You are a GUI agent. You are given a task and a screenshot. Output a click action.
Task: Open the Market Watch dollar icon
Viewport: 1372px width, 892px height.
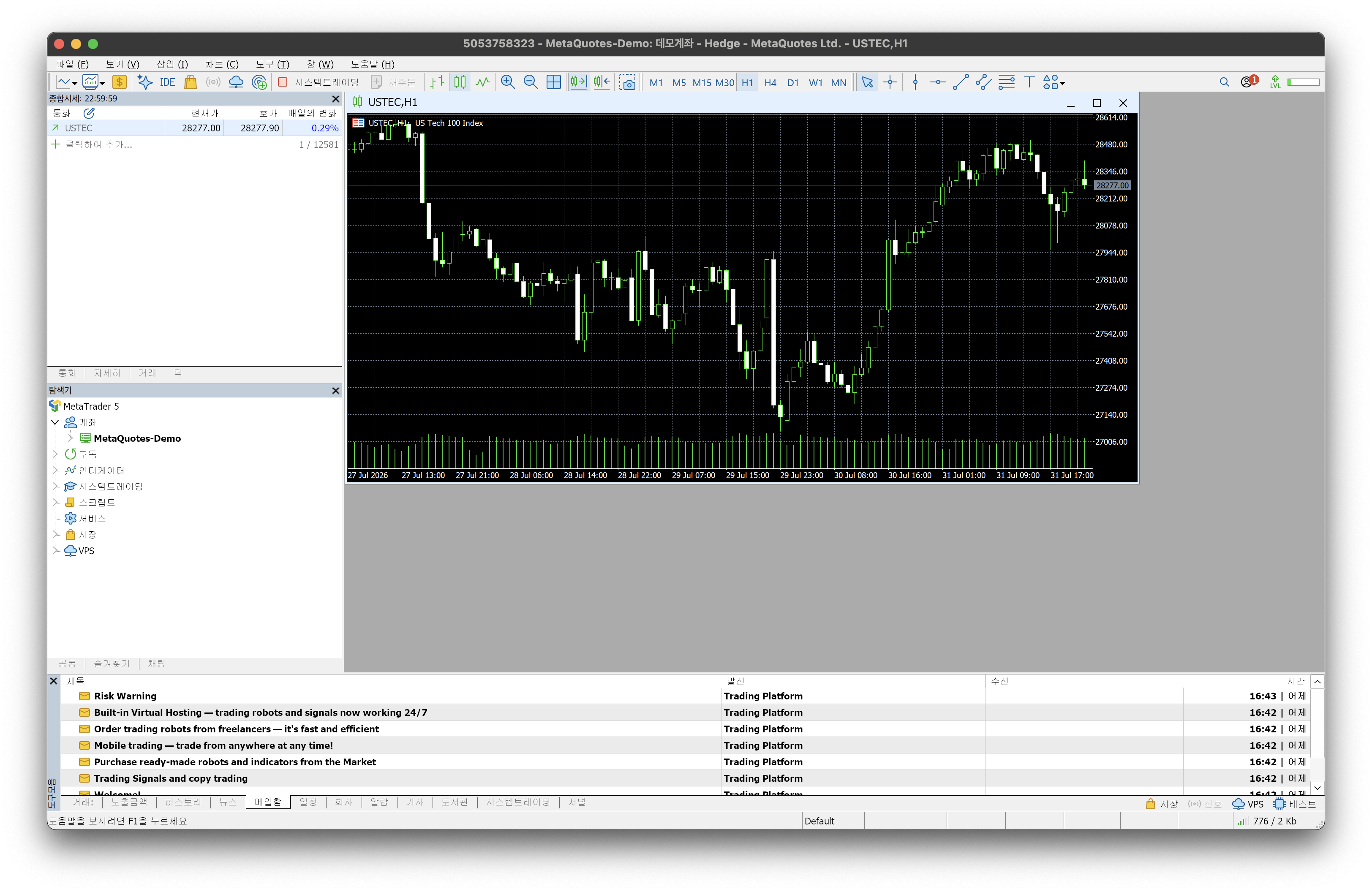pyautogui.click(x=119, y=82)
